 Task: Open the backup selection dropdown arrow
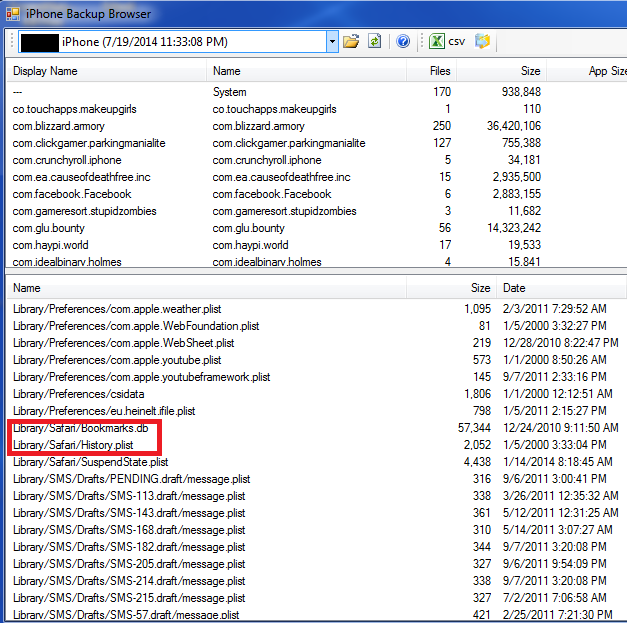[332, 42]
